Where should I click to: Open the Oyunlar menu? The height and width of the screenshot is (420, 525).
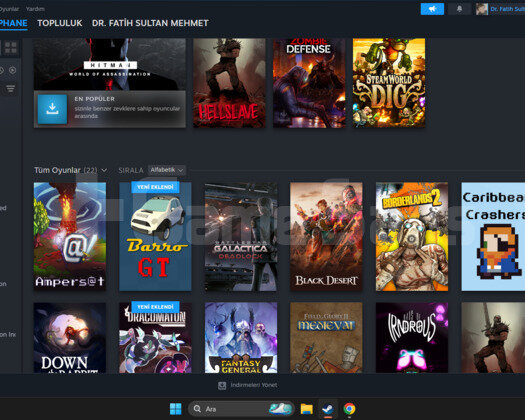tap(9, 9)
